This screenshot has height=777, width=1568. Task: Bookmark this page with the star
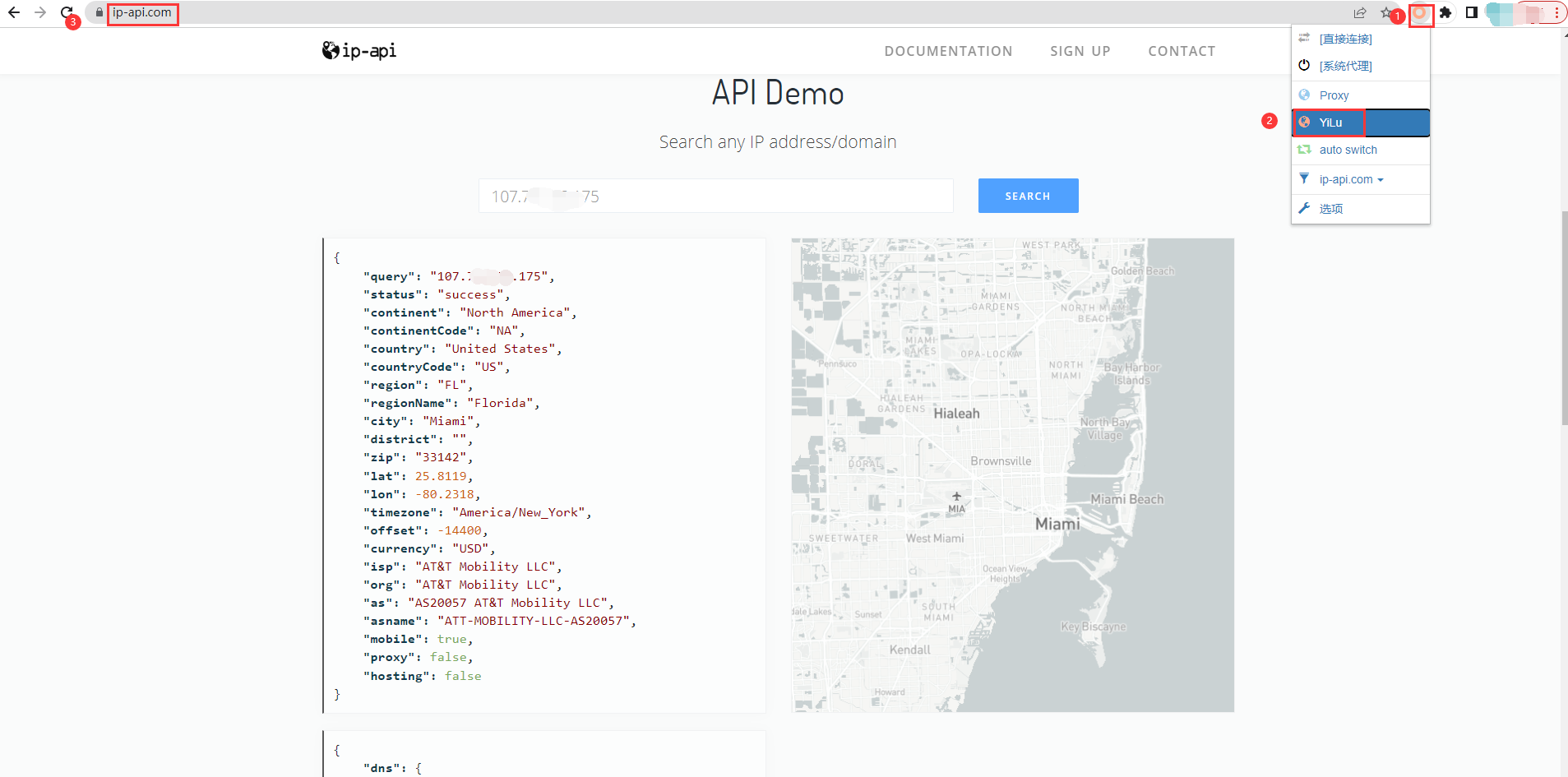coord(1386,12)
